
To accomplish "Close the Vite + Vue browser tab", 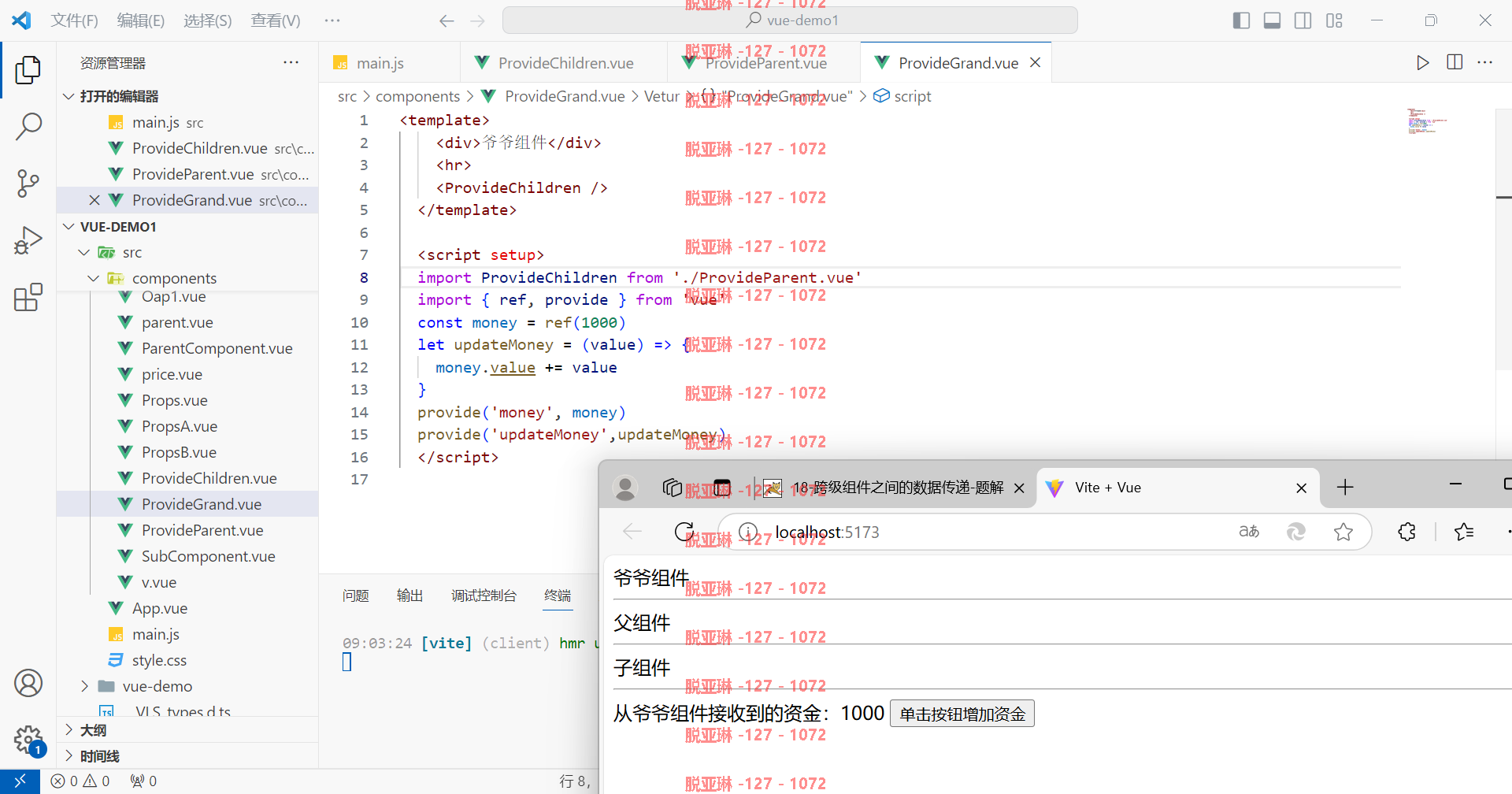I will [1302, 488].
